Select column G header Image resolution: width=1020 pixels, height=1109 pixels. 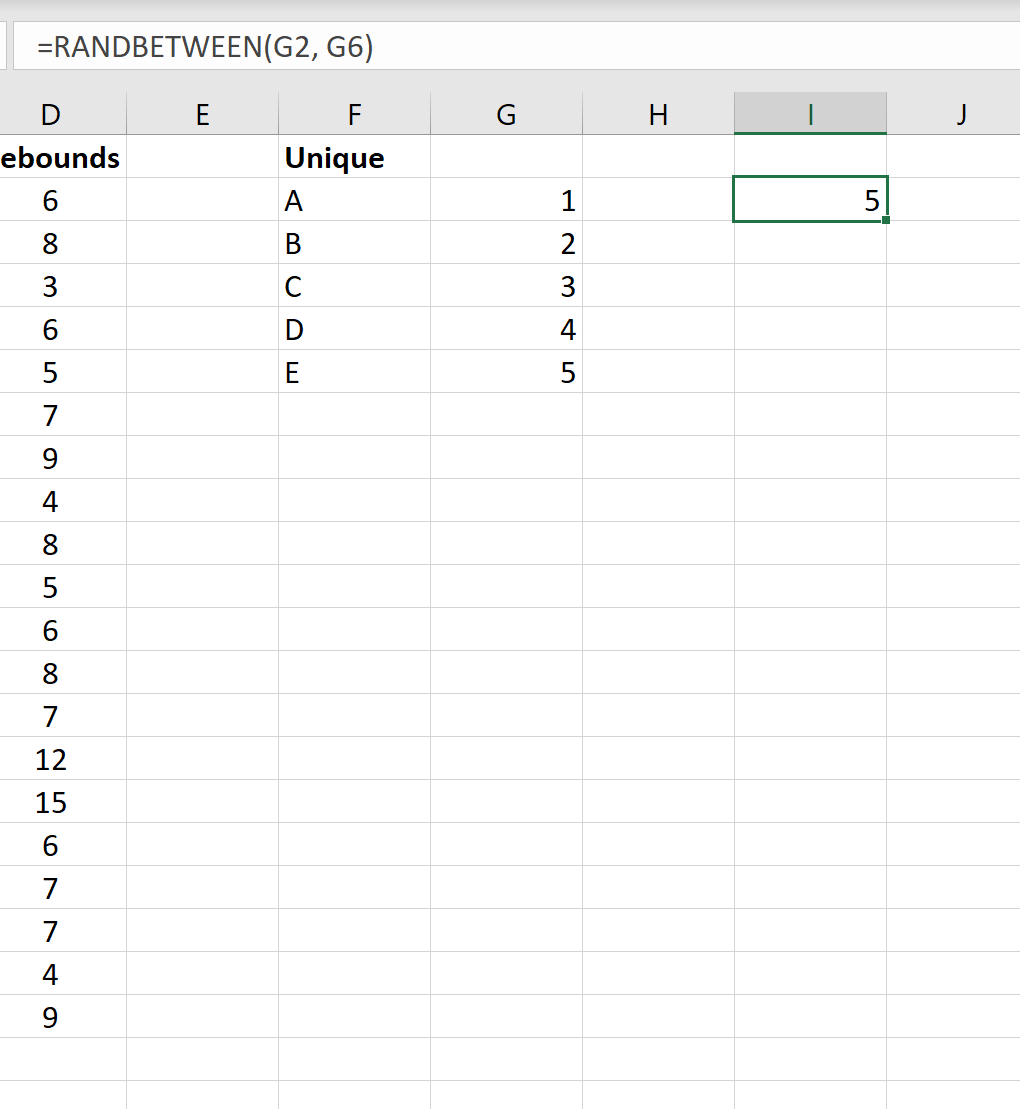tap(506, 114)
